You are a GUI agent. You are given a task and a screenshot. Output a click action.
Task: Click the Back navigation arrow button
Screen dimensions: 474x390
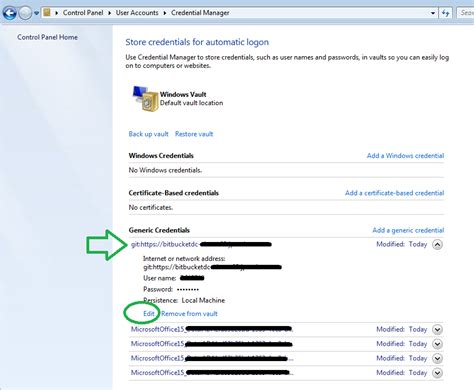(x=9, y=13)
